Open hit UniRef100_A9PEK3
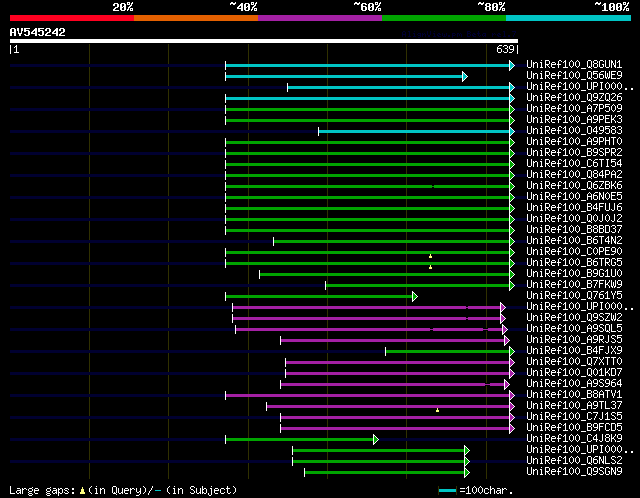Screen dimensions: 640x498 coord(574,120)
